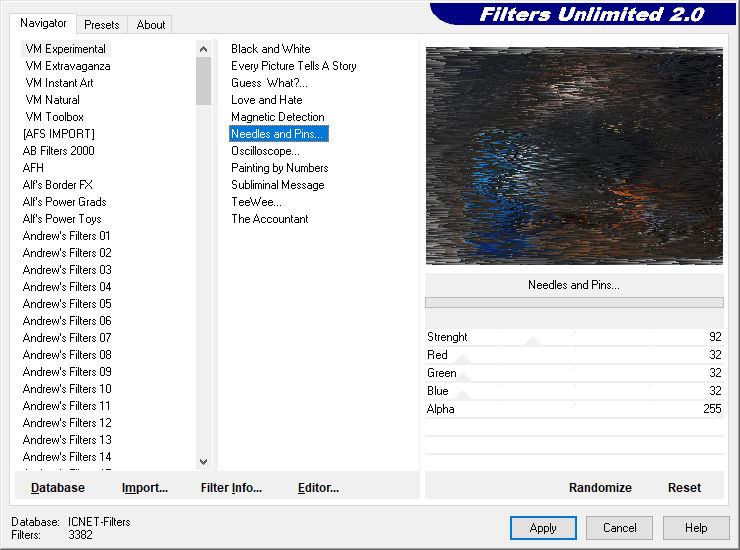The image size is (740, 550).
Task: Choose the Black and White filter
Action: pos(271,49)
